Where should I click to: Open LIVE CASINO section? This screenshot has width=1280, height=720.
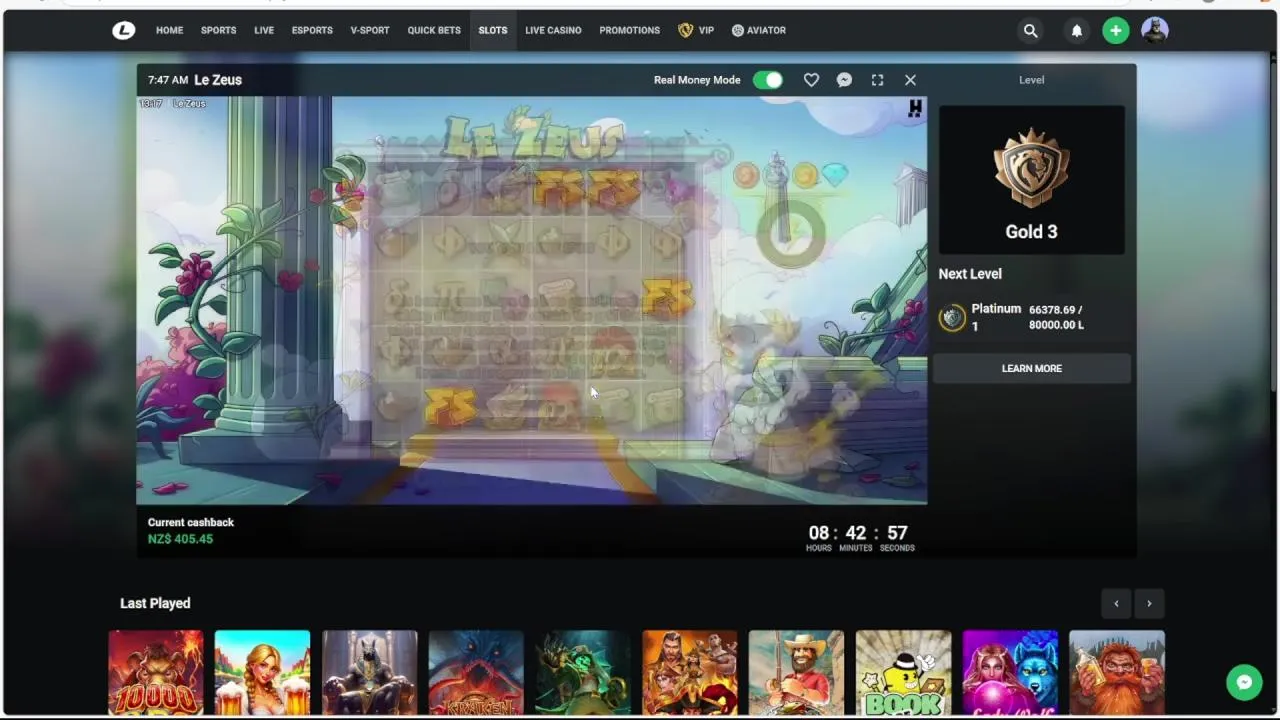pyautogui.click(x=553, y=31)
